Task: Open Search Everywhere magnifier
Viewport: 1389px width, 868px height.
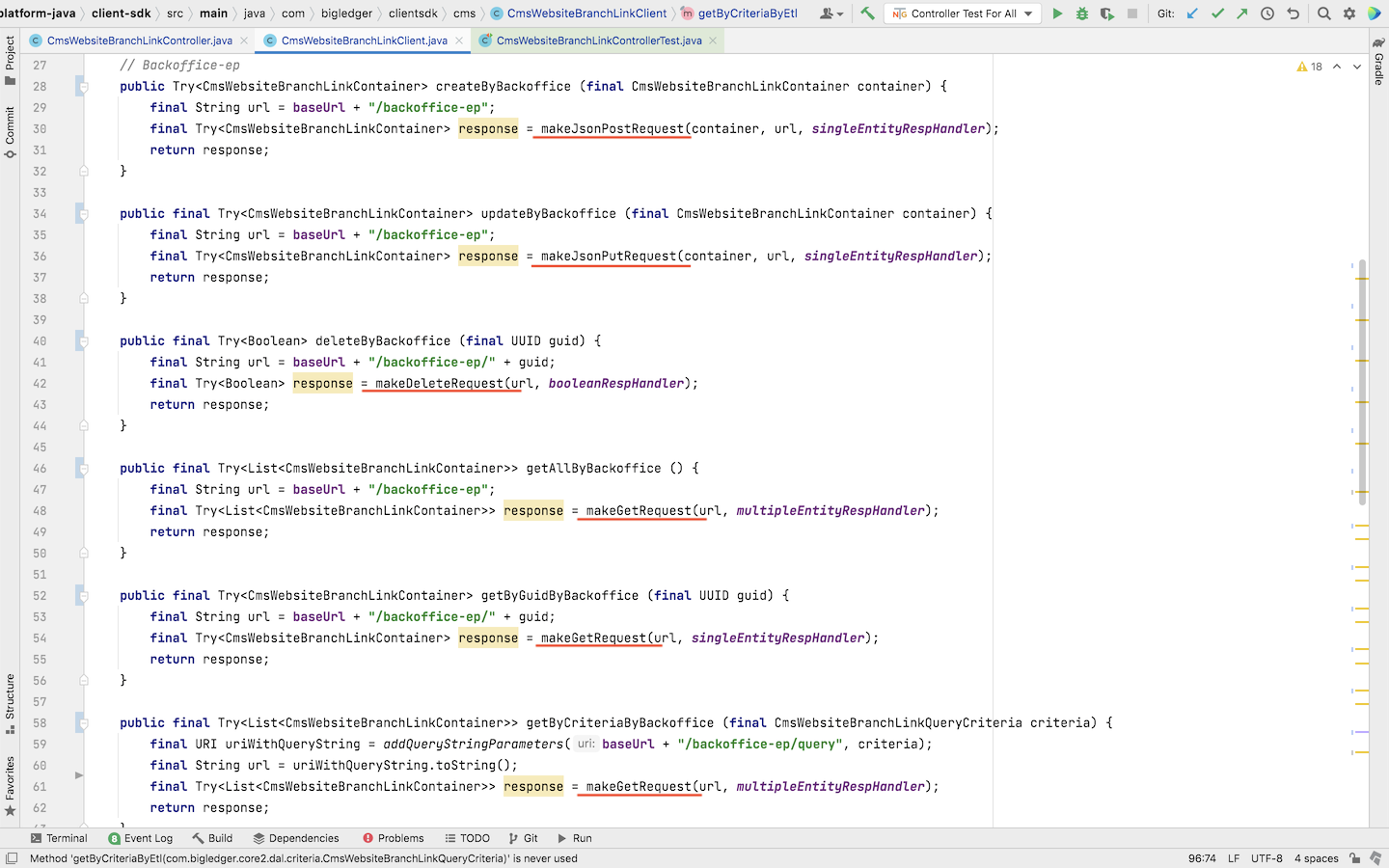Action: 1324,14
